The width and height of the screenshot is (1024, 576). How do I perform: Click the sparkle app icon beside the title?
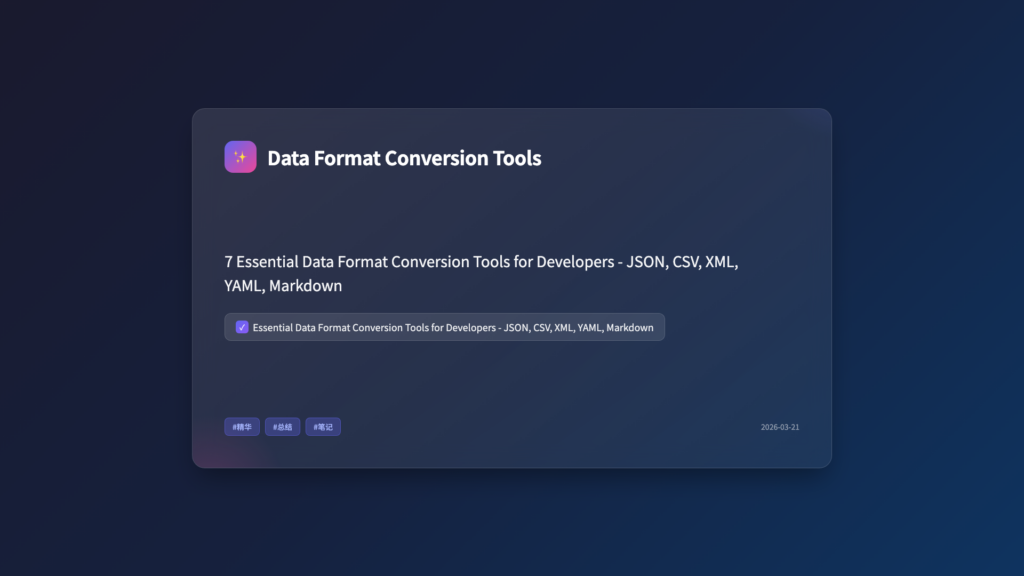click(x=240, y=157)
